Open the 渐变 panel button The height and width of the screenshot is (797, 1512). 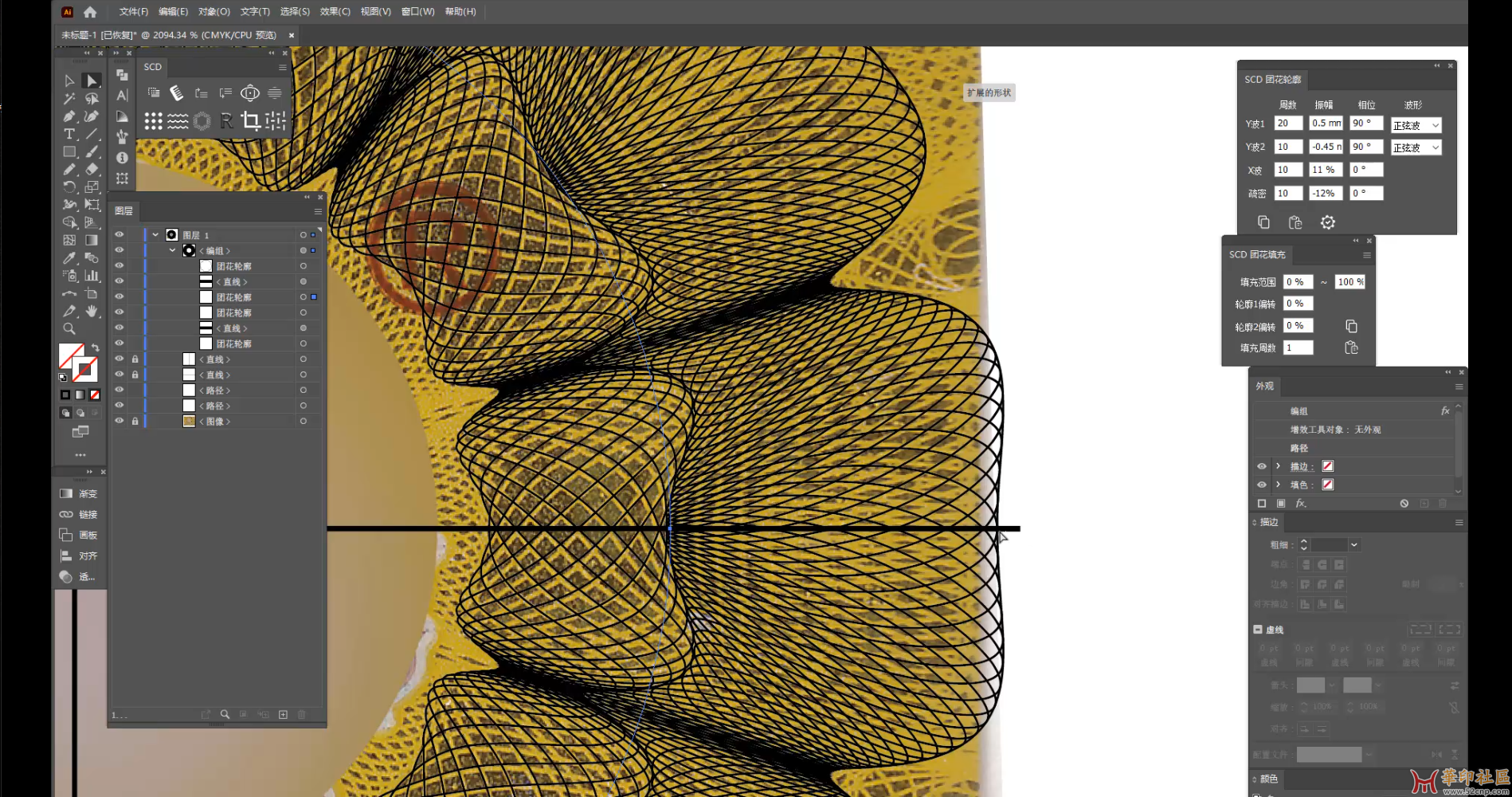78,494
